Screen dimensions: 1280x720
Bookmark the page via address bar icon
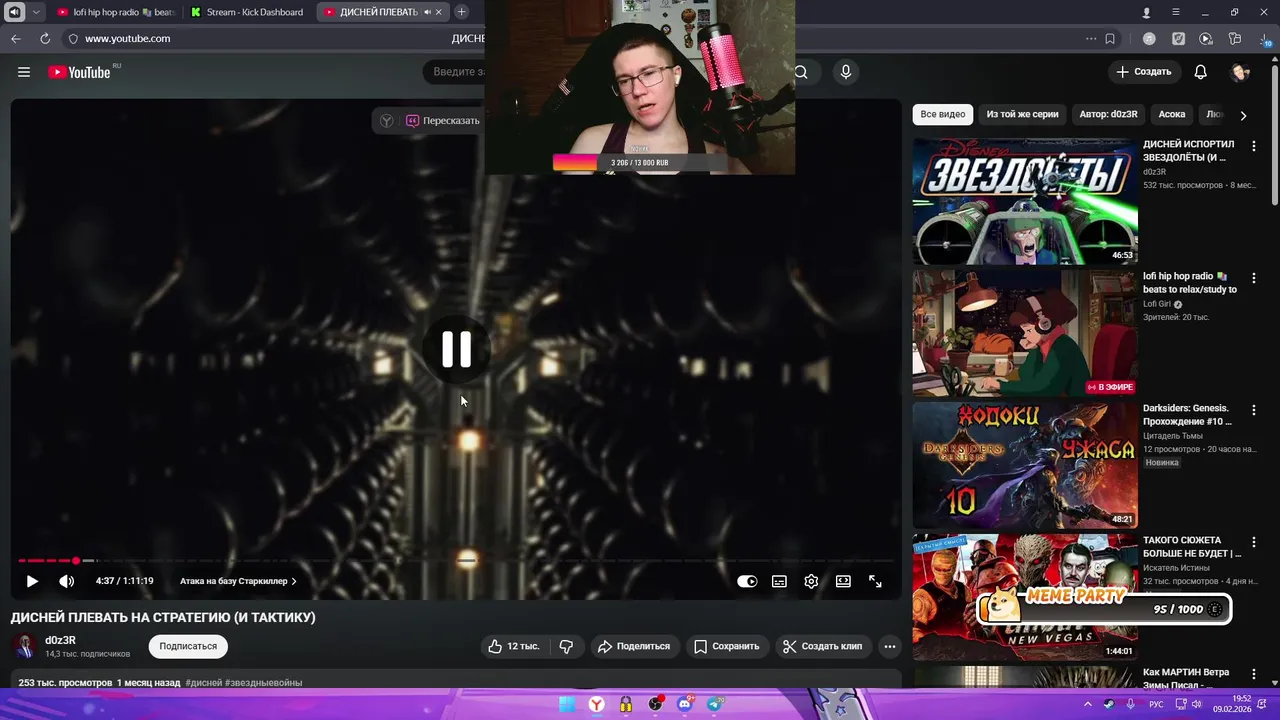tap(1110, 39)
